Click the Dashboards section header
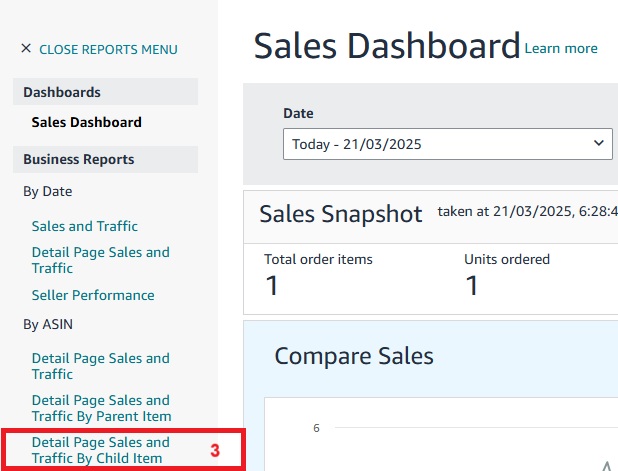Screen dimensions: 618x471 [106, 92]
